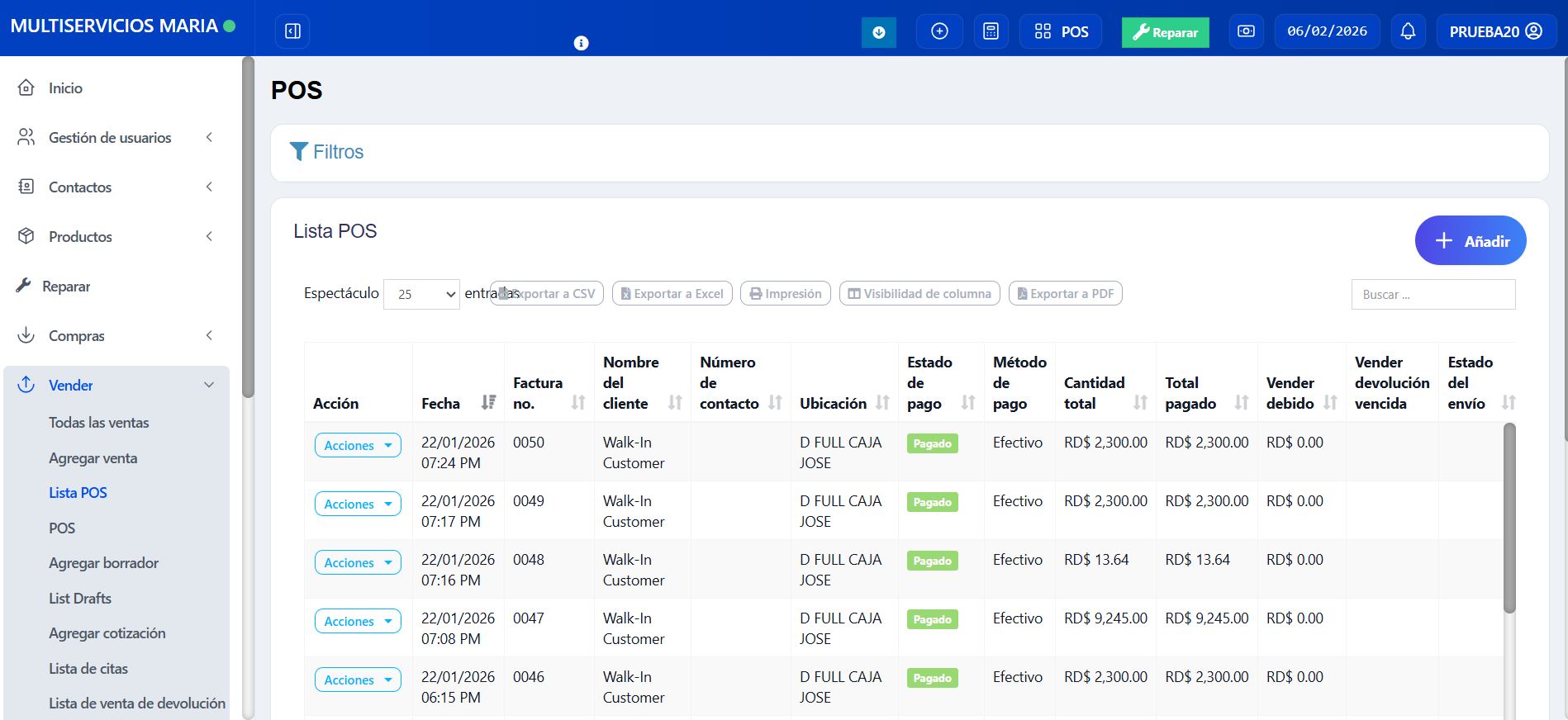Select Lista de citas menu item
Viewport: 1568px width, 720px height.
coord(88,669)
